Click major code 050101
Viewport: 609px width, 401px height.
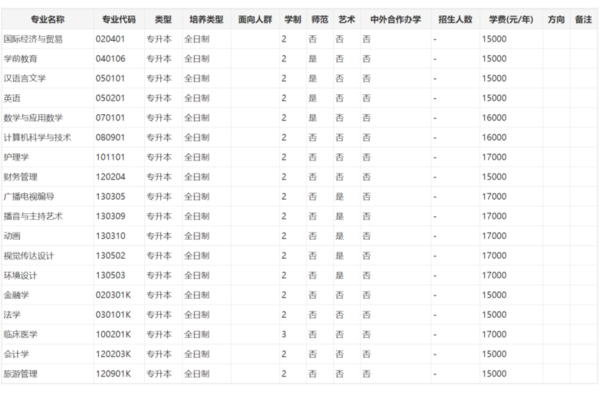point(110,78)
